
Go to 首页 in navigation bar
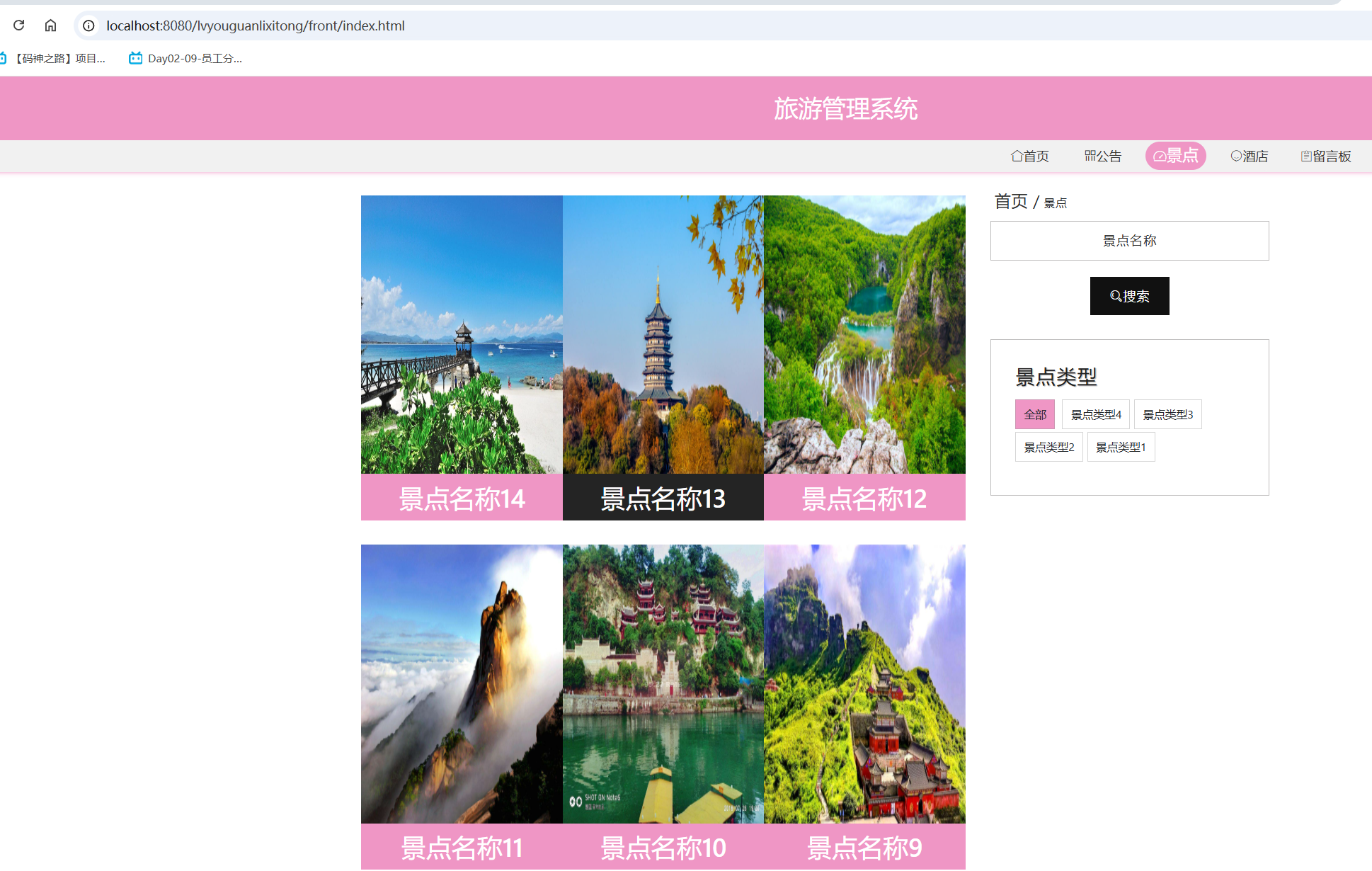point(1030,156)
